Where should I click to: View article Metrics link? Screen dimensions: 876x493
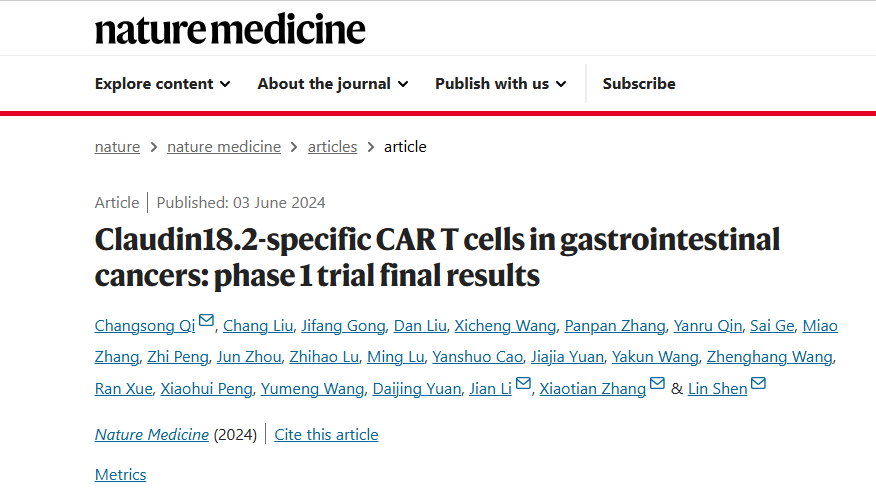[x=121, y=475]
